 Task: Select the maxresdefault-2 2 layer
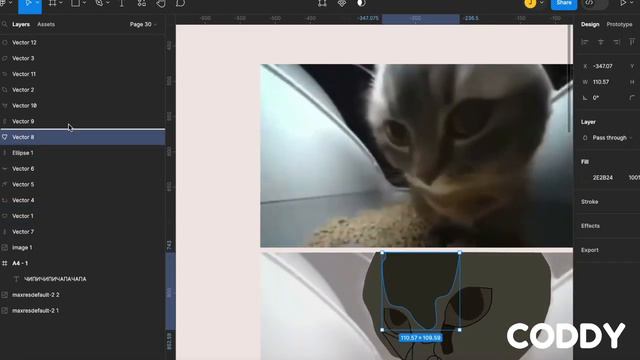(82, 295)
